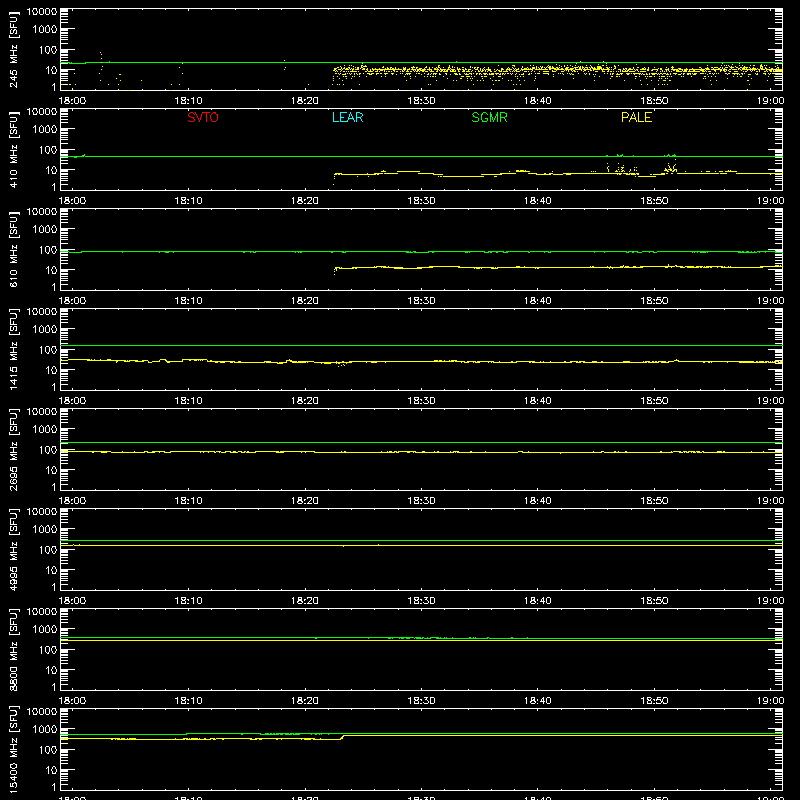Select the 245 MHz [SFU] axis title
Screen dimensions: 800x800
[x=14, y=49]
